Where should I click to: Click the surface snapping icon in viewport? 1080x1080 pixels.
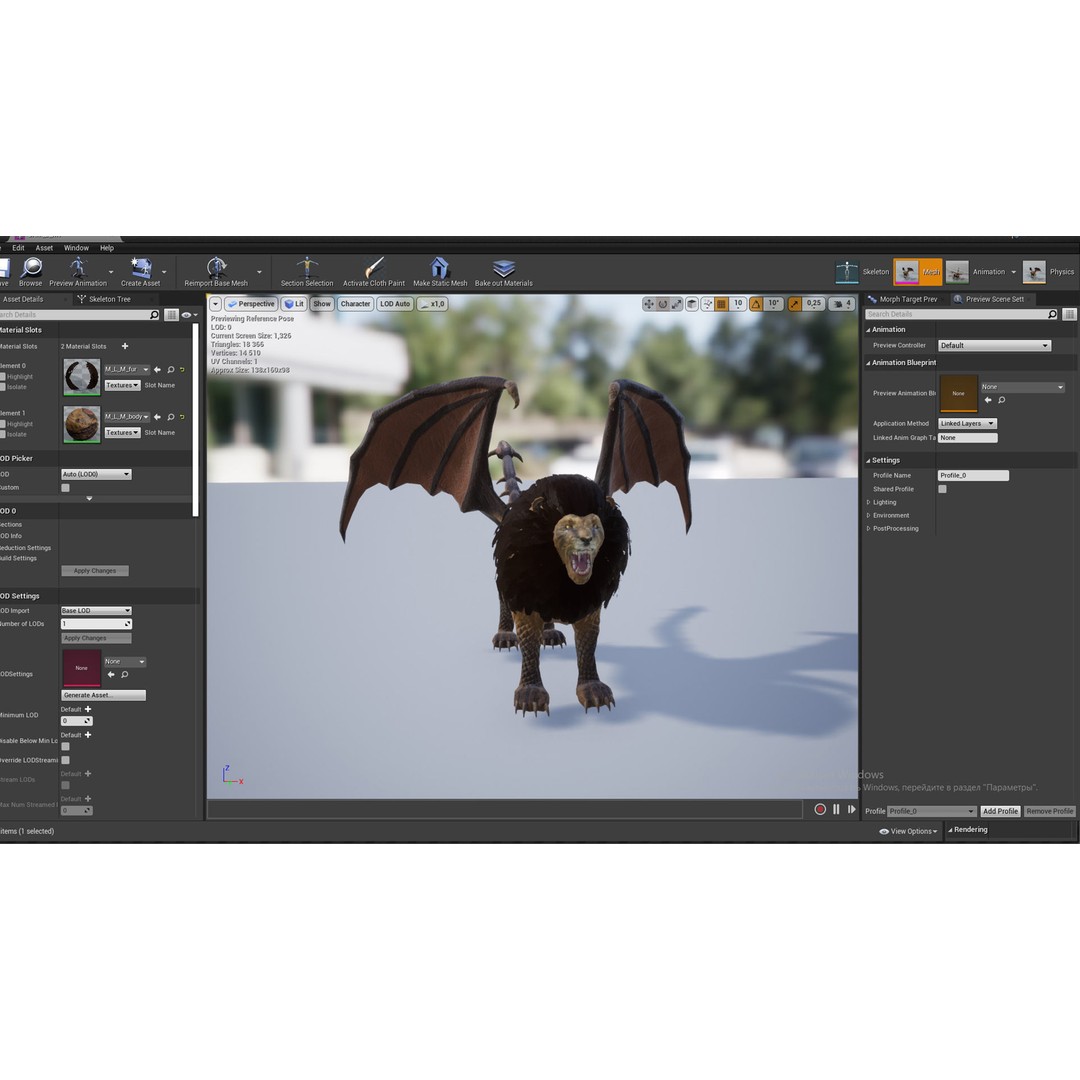point(707,304)
